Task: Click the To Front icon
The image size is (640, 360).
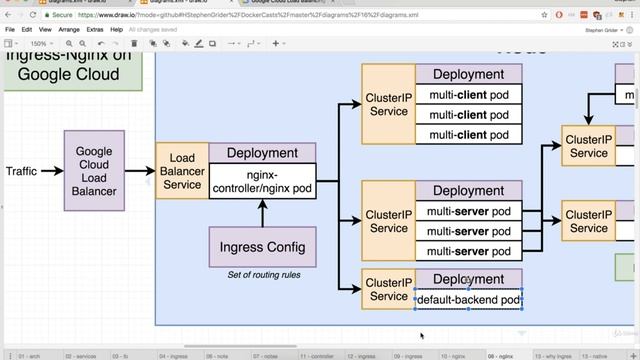Action: (153, 43)
